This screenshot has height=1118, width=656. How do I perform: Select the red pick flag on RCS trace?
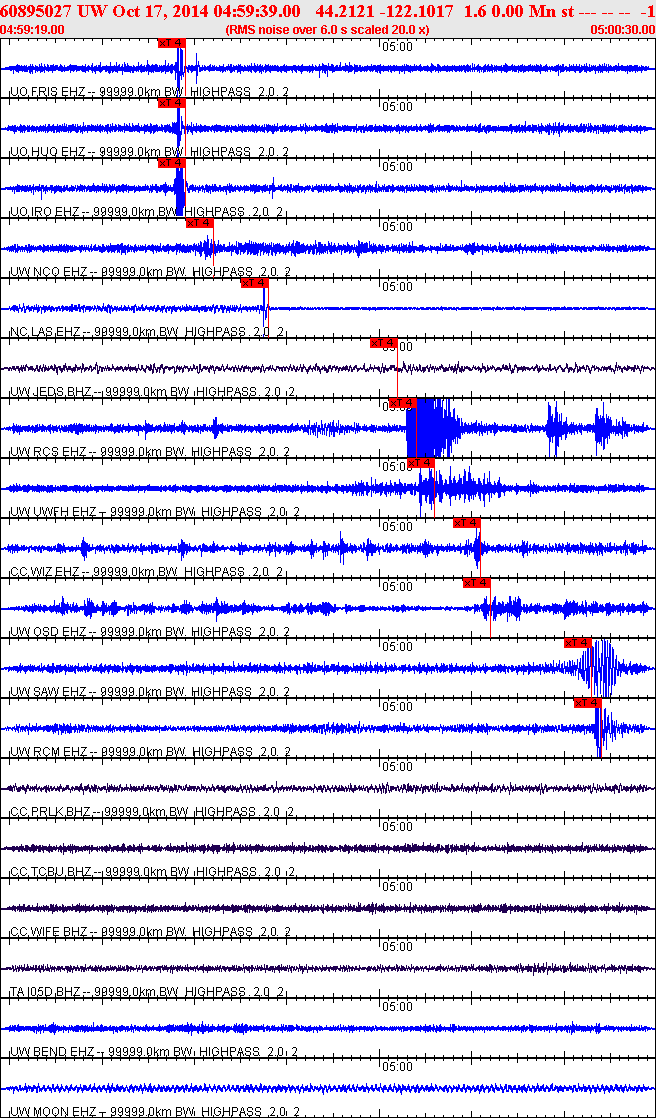[x=402, y=403]
